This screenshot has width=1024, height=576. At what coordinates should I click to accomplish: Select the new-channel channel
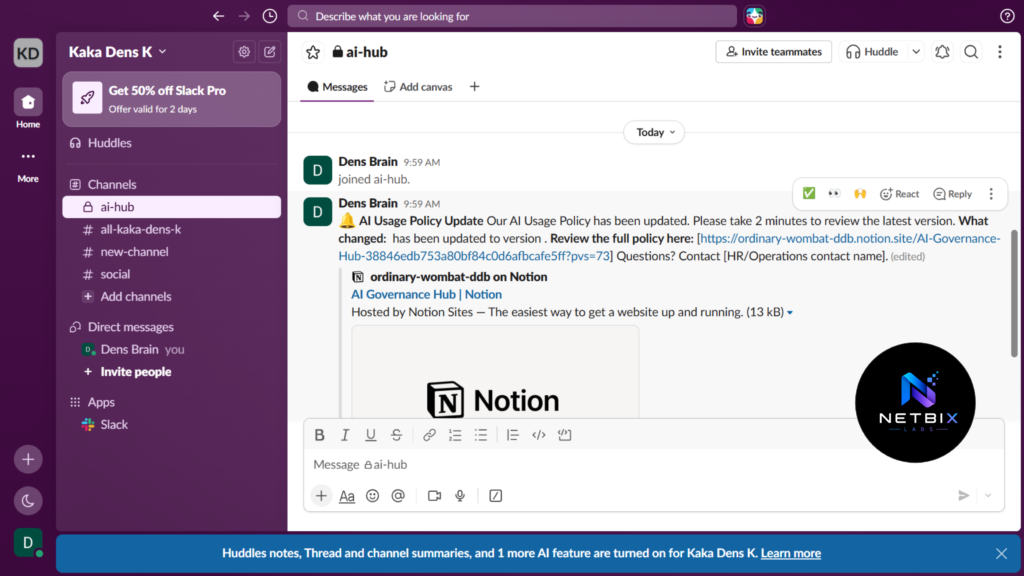click(172, 251)
